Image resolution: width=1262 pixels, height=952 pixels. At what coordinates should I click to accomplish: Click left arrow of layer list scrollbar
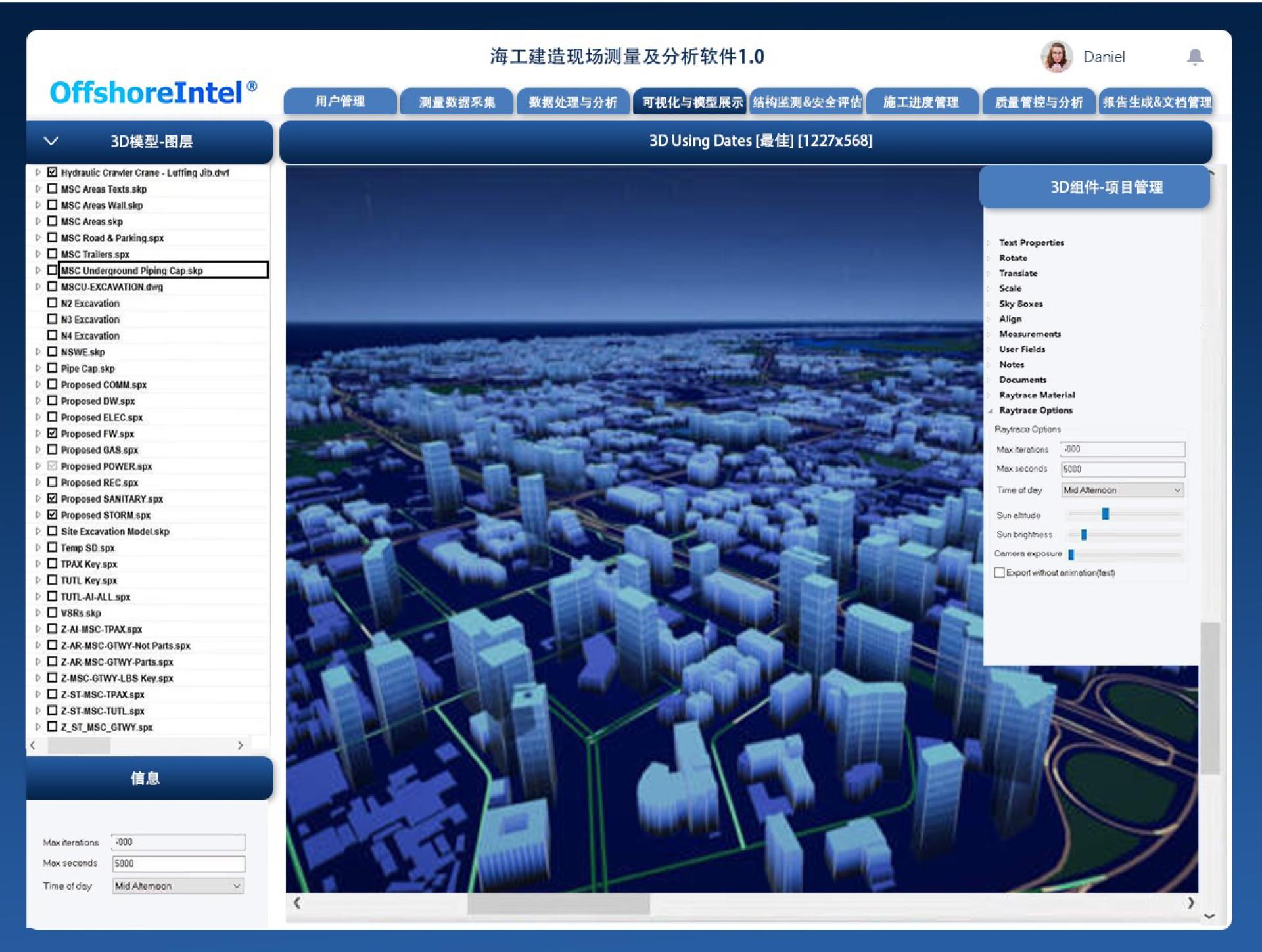[x=33, y=745]
